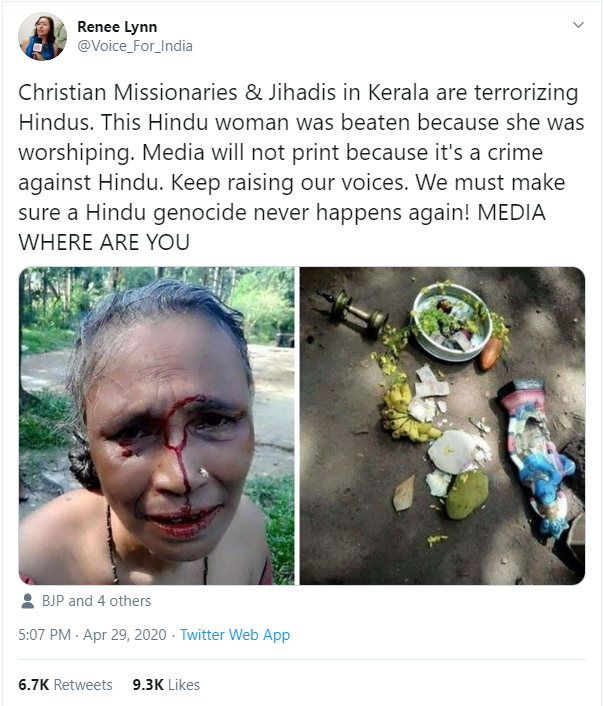Click the word Likes beside 9.3K
The image size is (604, 706).
tap(184, 685)
